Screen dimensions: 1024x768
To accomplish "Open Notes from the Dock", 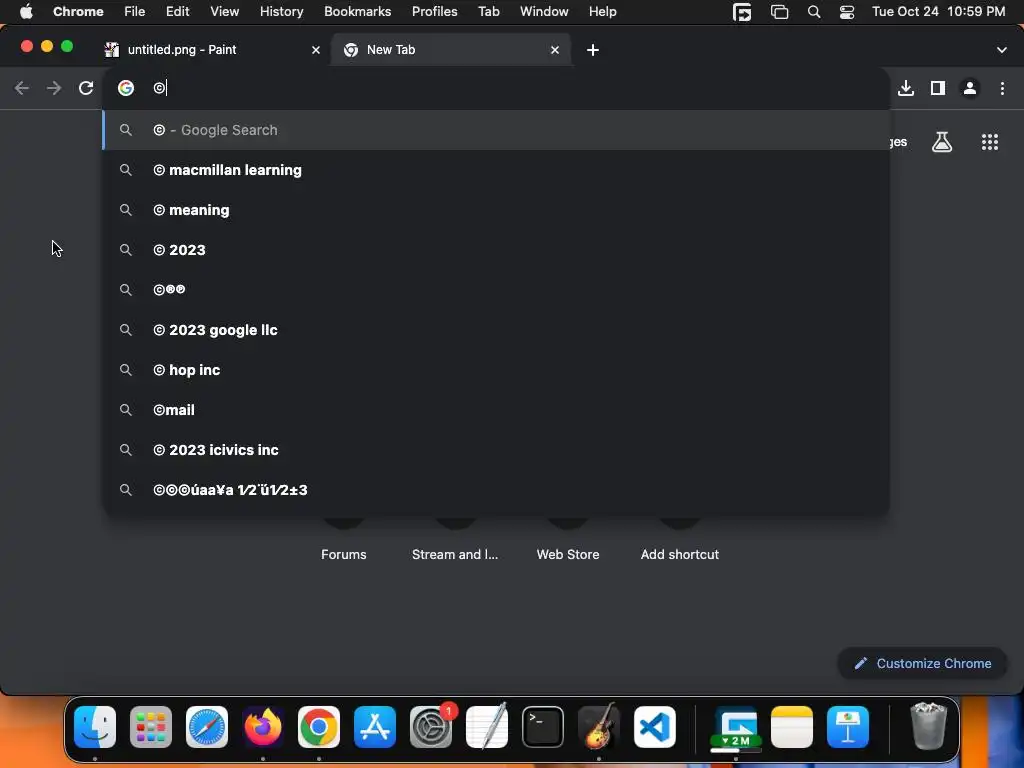I will (x=792, y=727).
